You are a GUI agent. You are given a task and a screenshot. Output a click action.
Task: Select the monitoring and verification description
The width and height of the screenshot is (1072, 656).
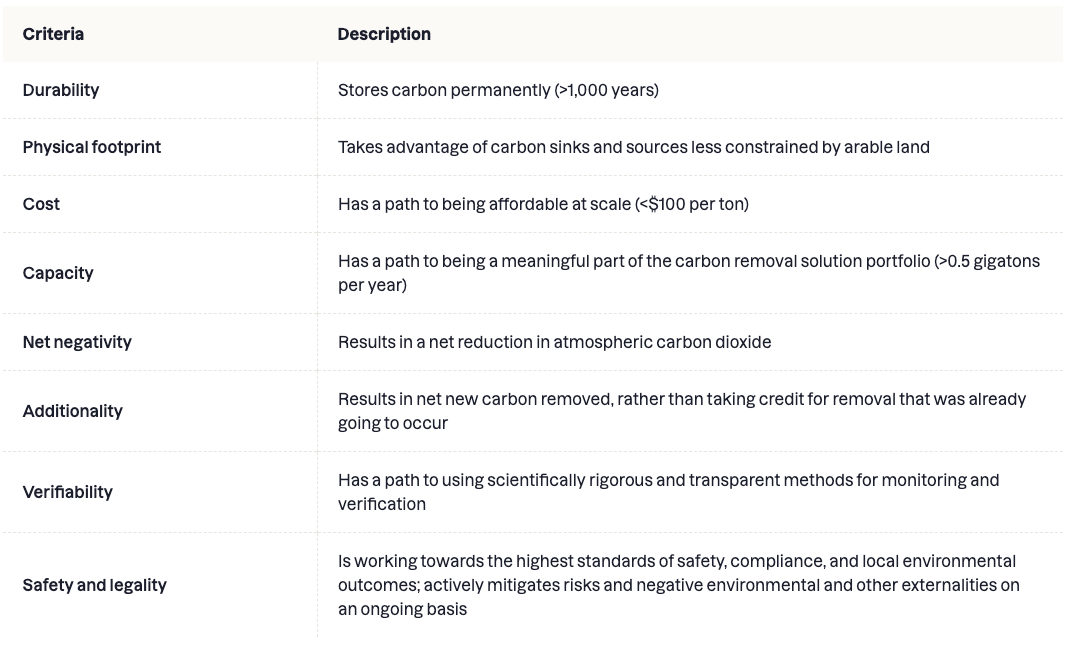pyautogui.click(x=669, y=492)
